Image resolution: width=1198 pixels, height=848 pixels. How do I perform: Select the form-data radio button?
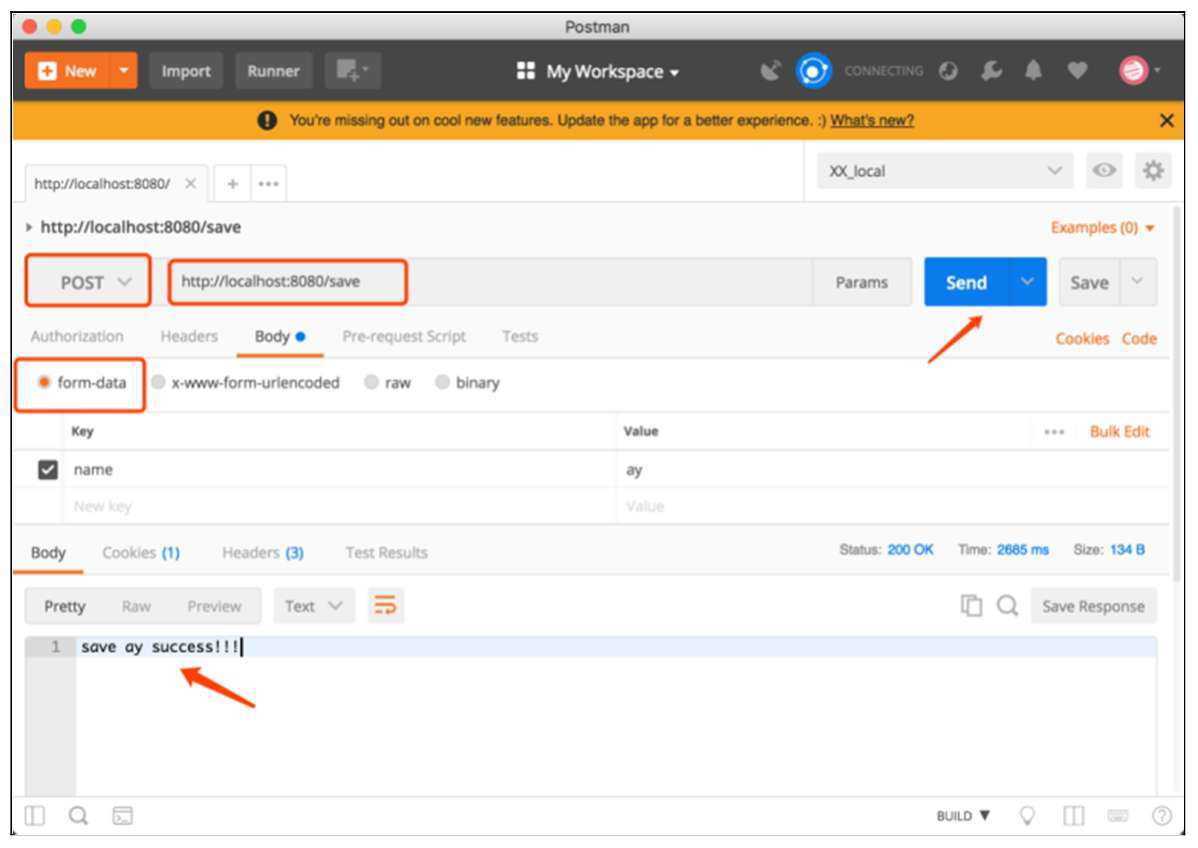coord(44,382)
